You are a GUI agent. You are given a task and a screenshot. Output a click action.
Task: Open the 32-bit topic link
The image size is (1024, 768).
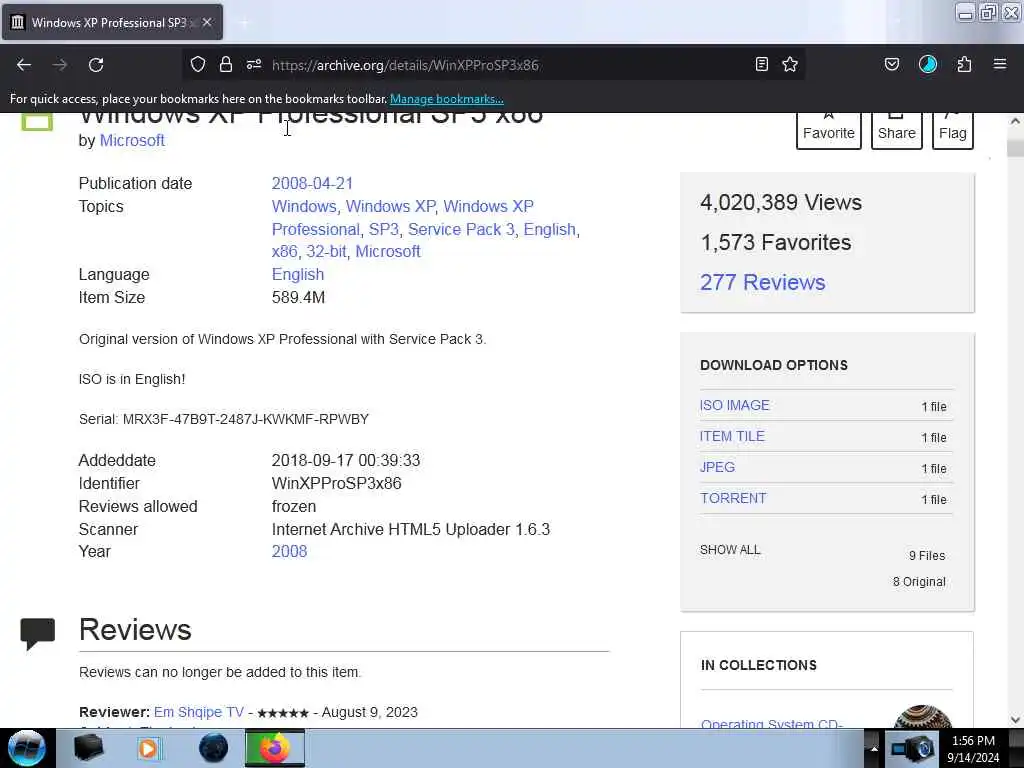coord(327,251)
